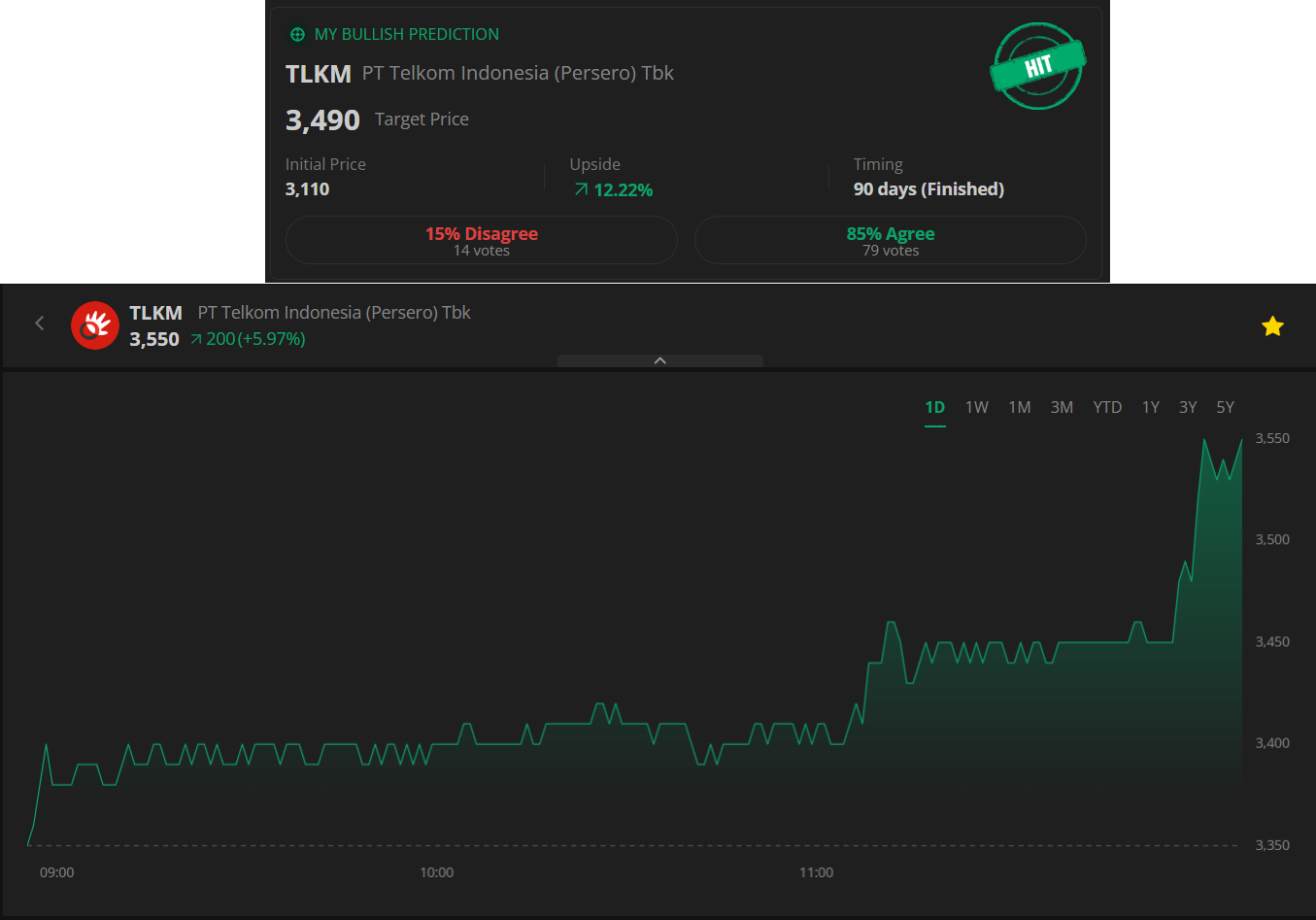Click the company name in prediction card
Image resolution: width=1316 pixels, height=920 pixels.
518,74
